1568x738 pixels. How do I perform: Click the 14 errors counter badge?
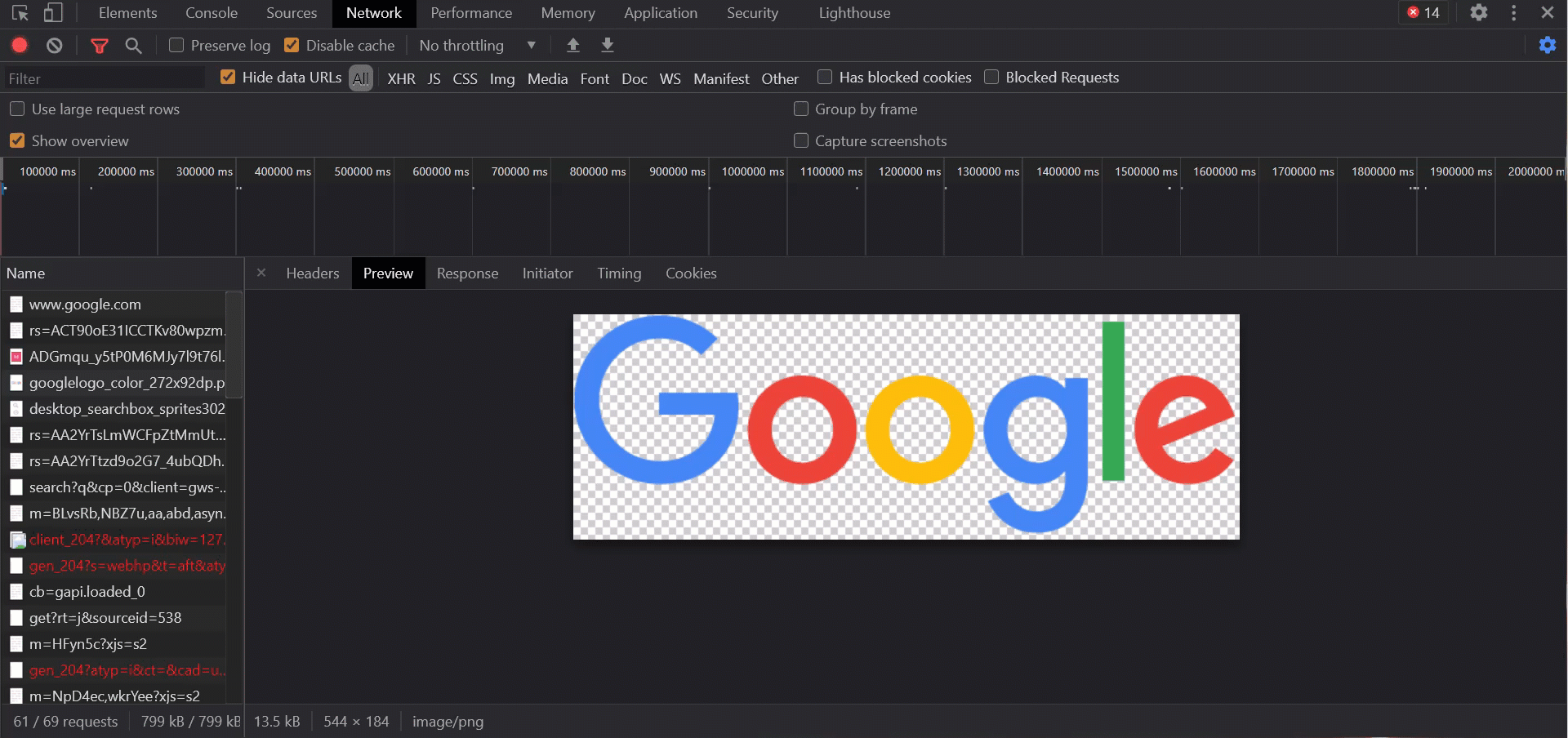pyautogui.click(x=1423, y=13)
